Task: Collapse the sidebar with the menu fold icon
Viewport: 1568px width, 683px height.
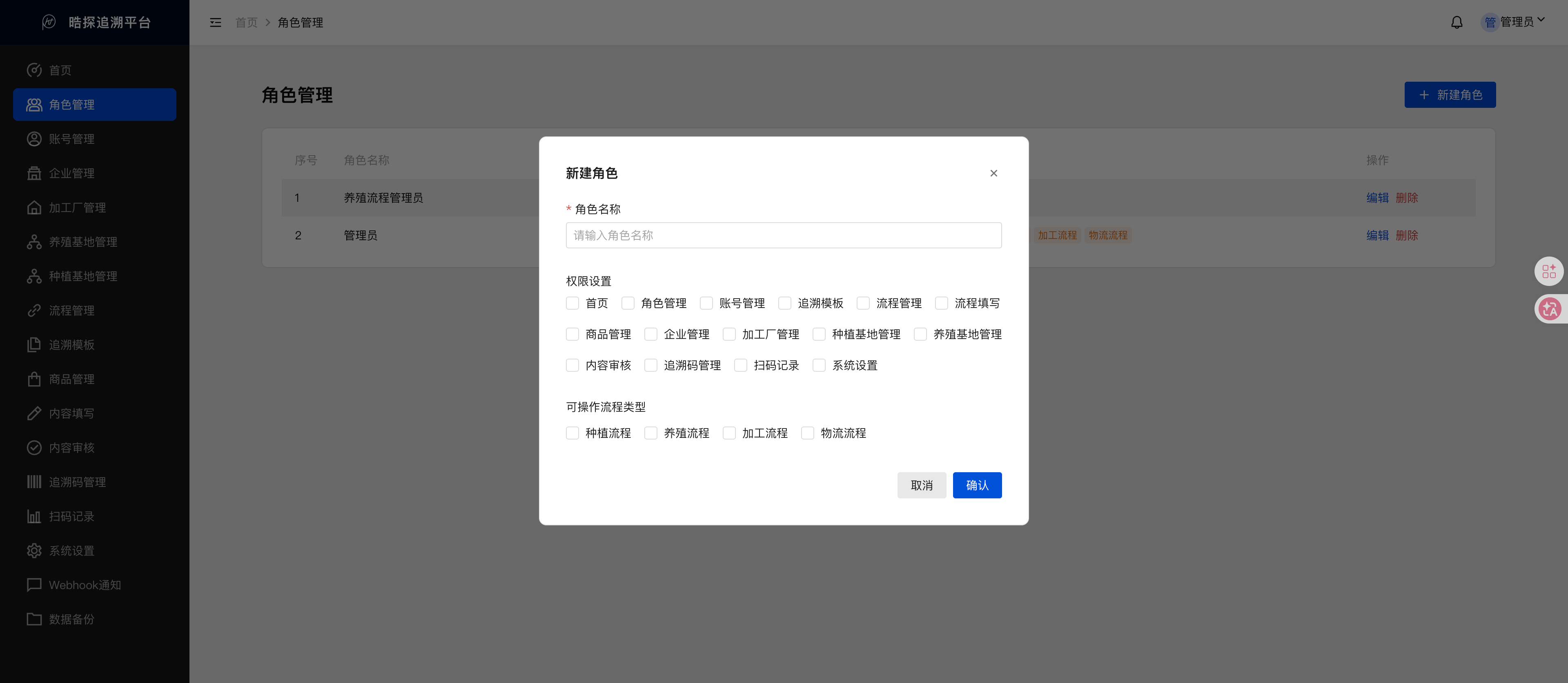Action: click(216, 22)
